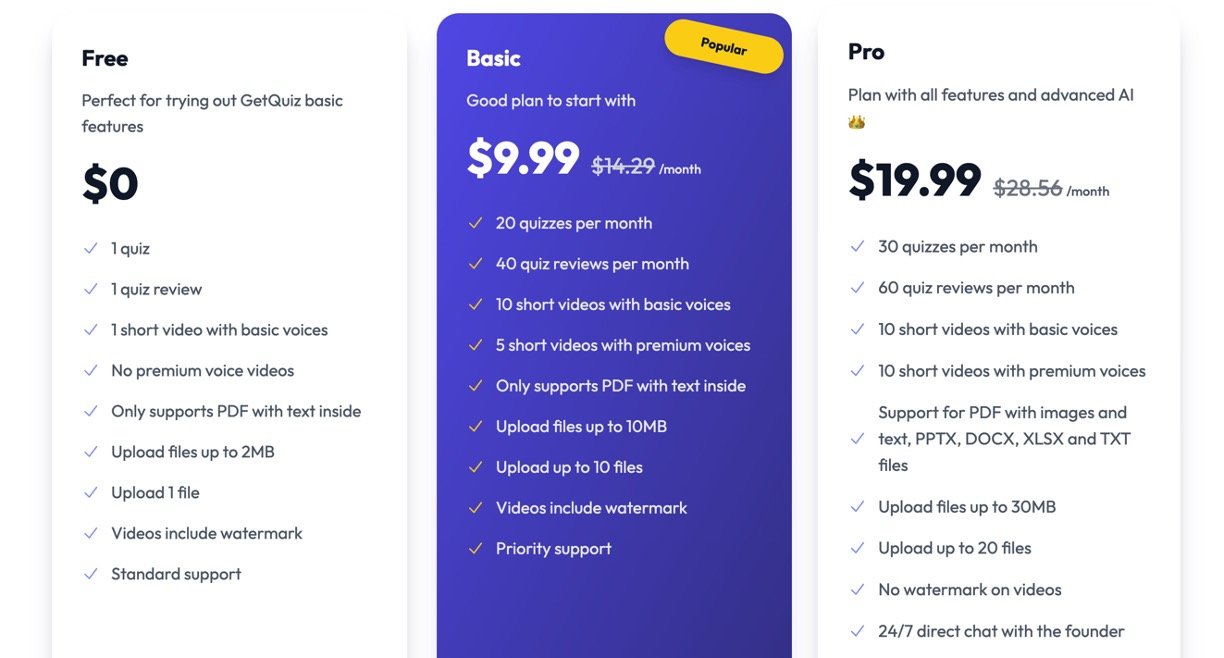Click the checkmark next to "No premium voice videos"
The image size is (1224, 658).
[91, 370]
